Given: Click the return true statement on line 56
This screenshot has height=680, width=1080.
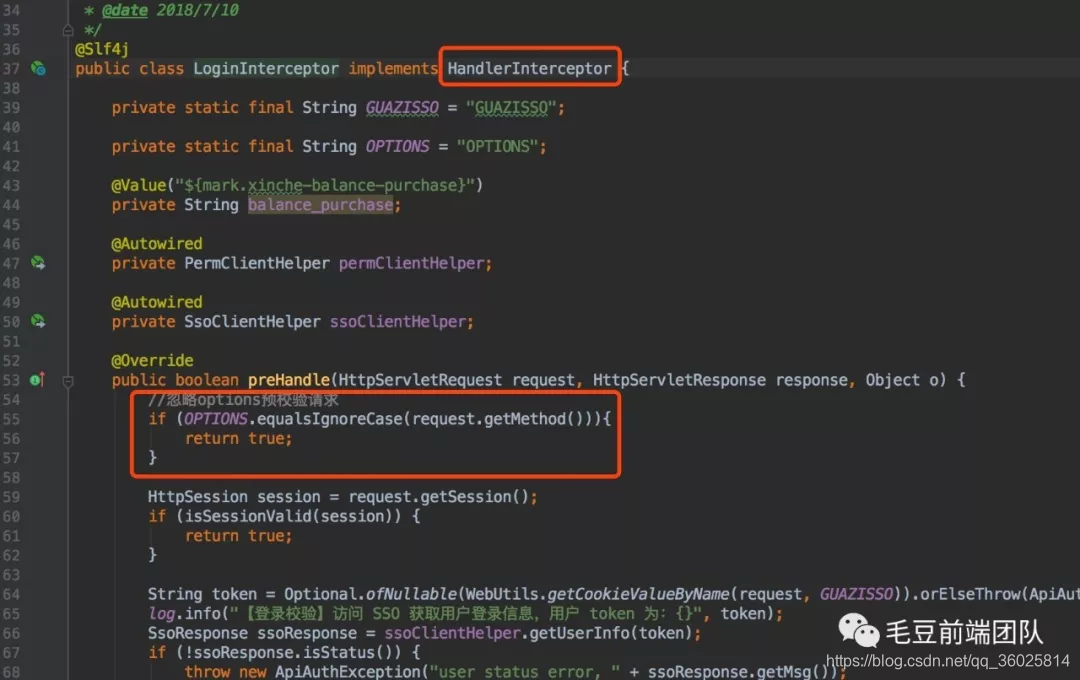Looking at the screenshot, I should tap(238, 439).
